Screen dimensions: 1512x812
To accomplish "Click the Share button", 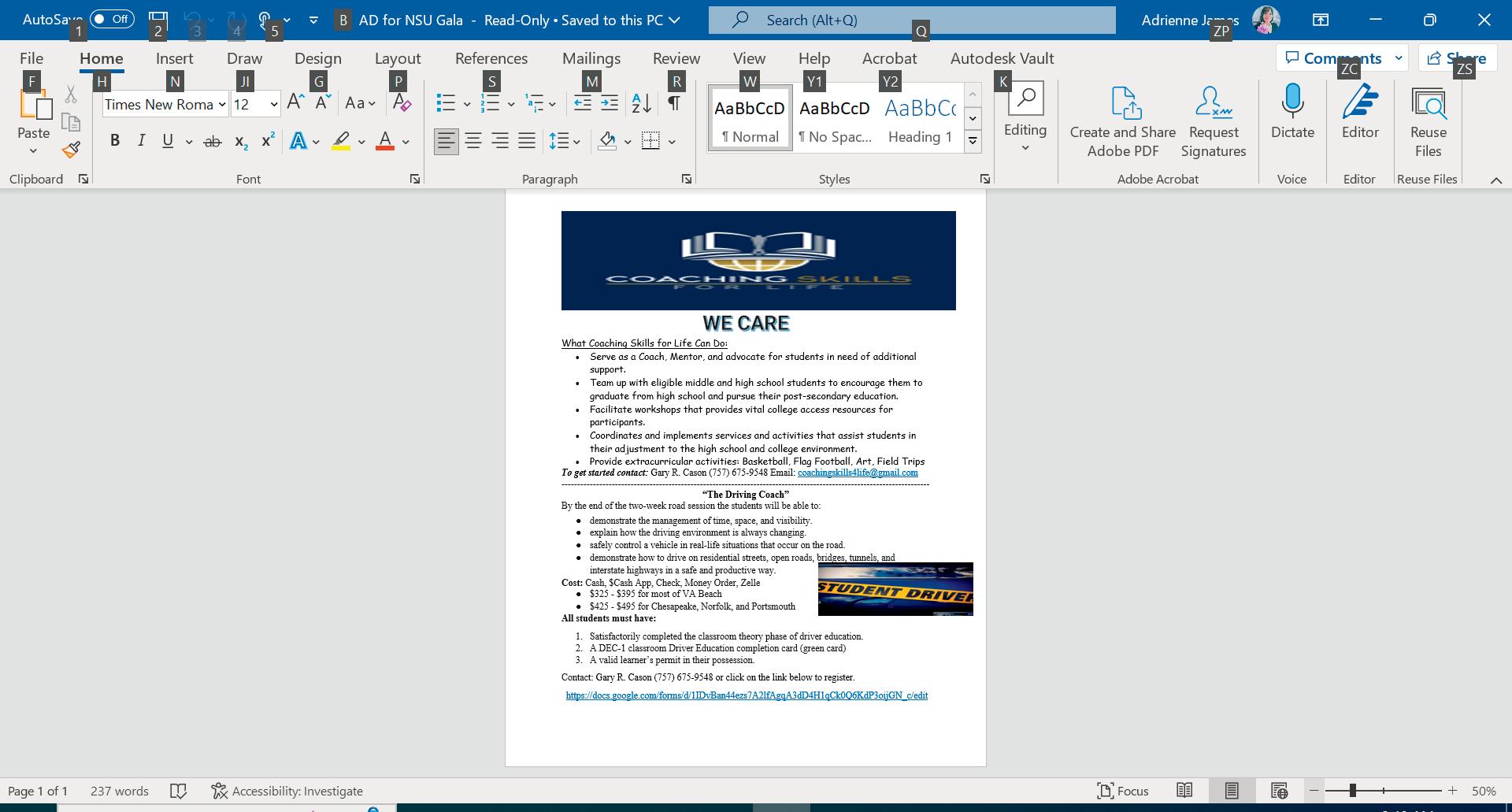I will [x=1457, y=57].
